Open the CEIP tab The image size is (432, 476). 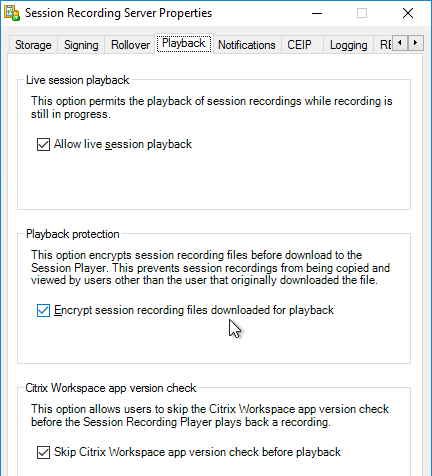tap(299, 45)
